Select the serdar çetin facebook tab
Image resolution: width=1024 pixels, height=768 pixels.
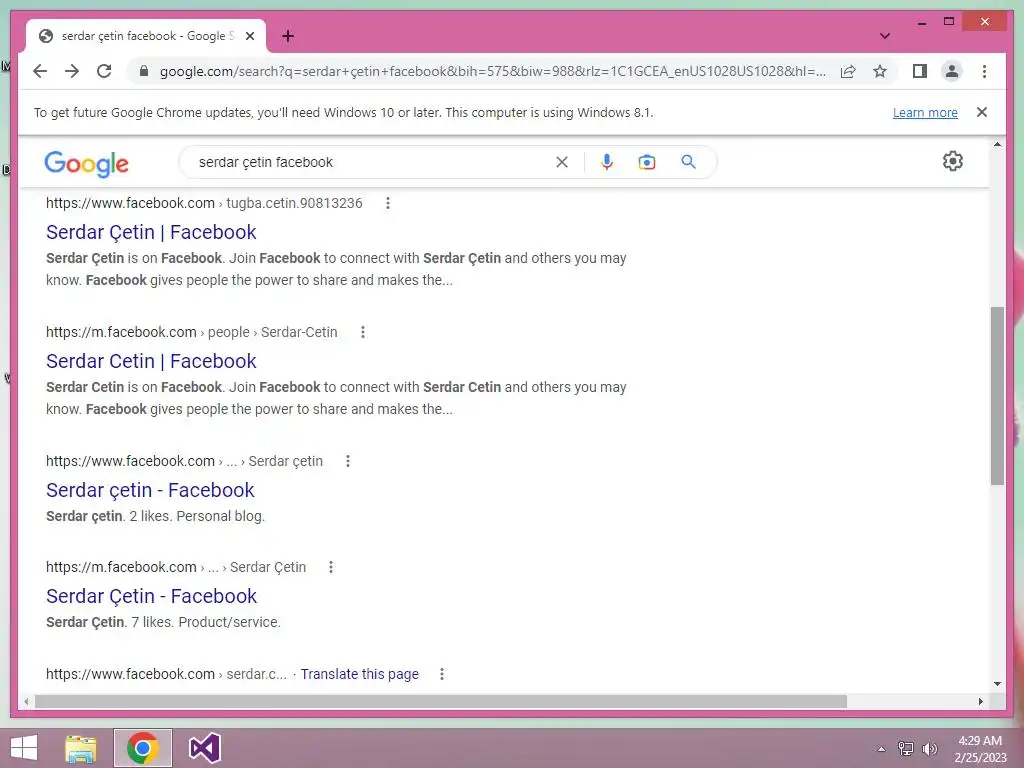point(145,37)
